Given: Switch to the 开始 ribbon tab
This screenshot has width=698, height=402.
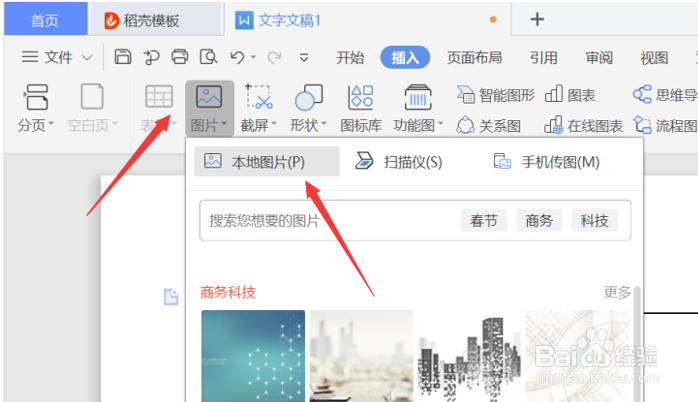Looking at the screenshot, I should point(350,57).
